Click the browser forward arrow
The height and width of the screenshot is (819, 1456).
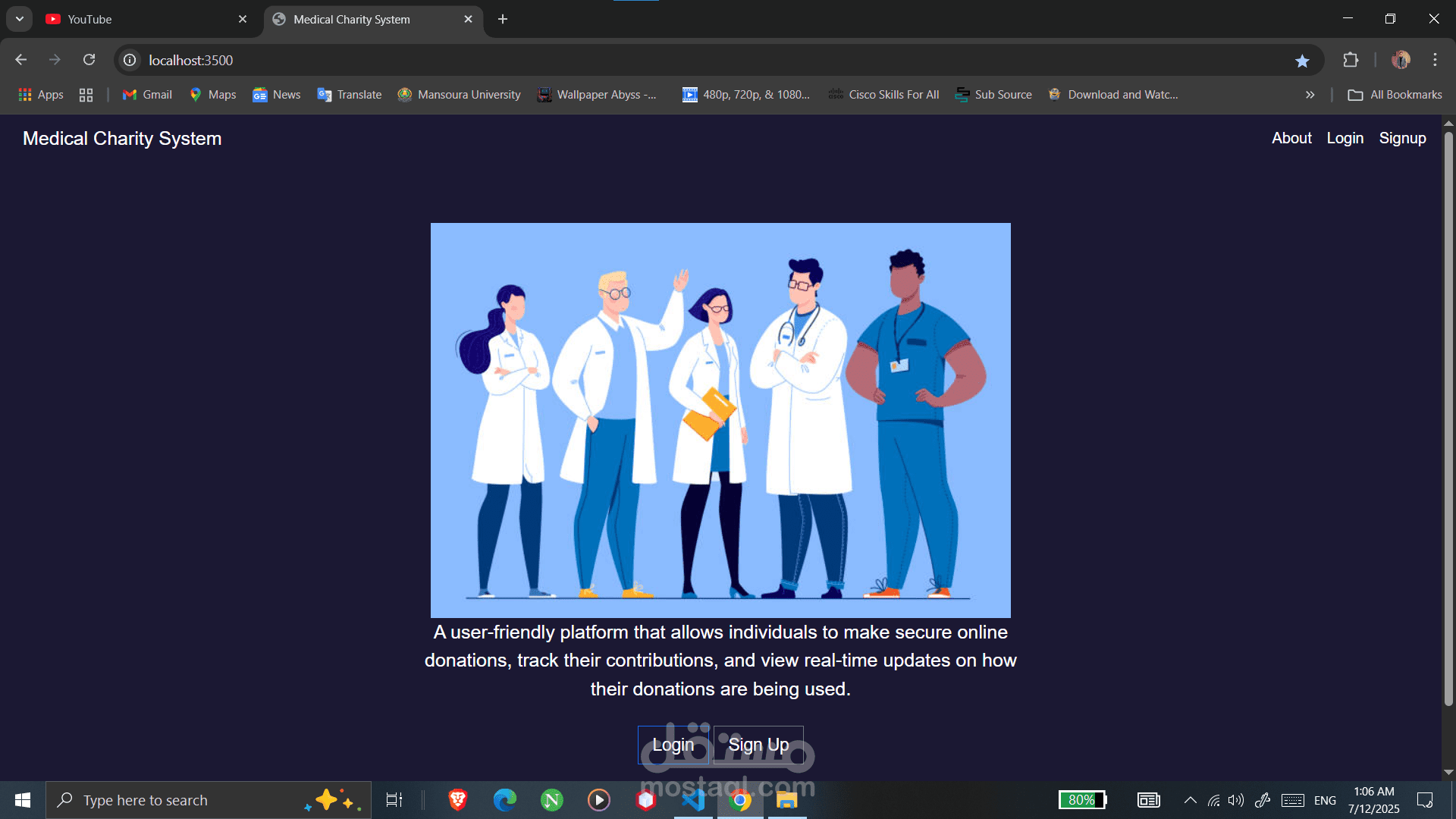pos(55,60)
